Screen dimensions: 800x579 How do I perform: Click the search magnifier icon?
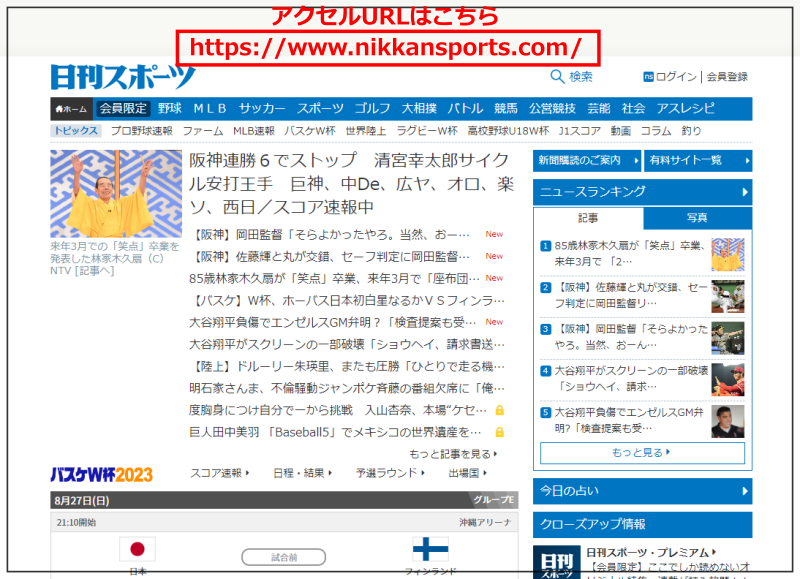click(x=557, y=77)
